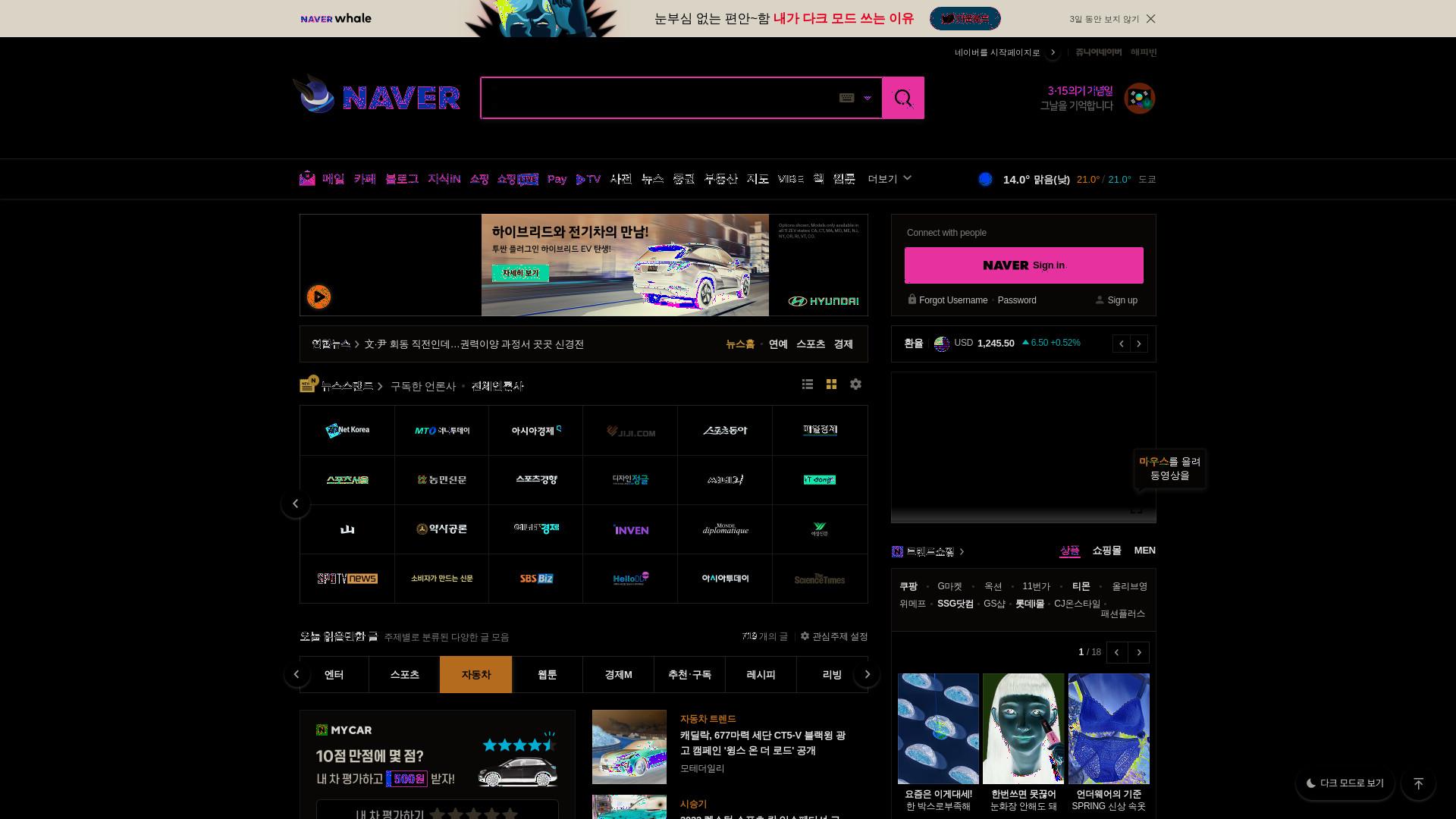Open the 쿠팡 shopping mall link
This screenshot has width=1456, height=819.
[x=908, y=586]
